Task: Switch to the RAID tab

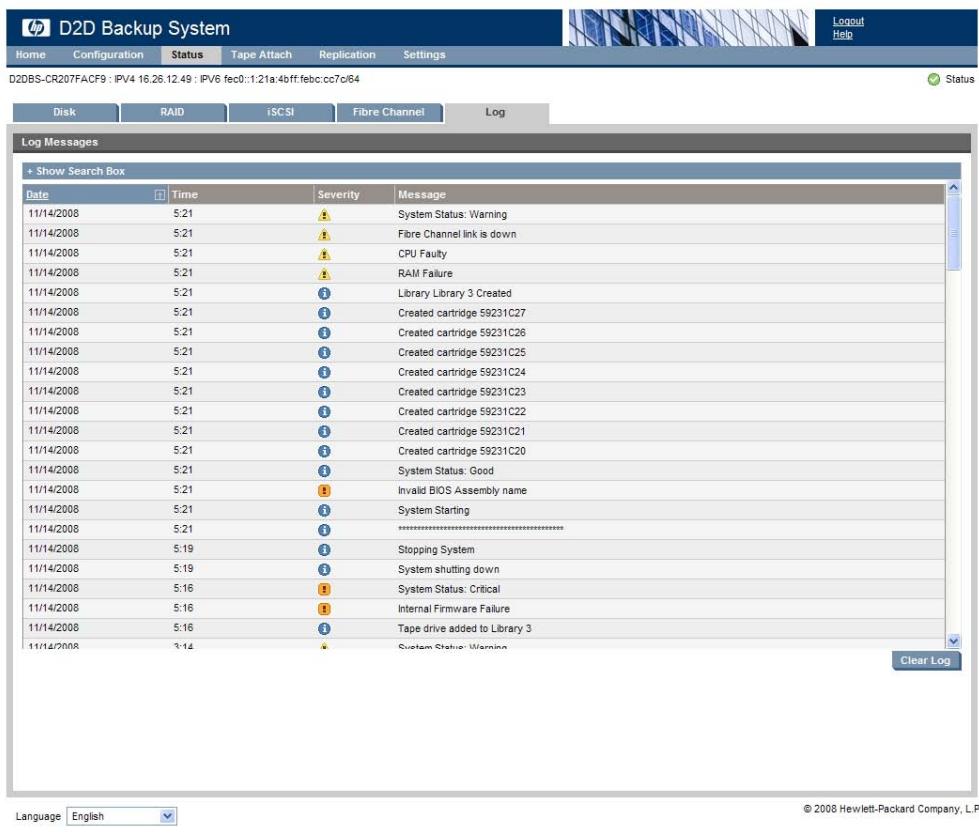Action: (172, 112)
